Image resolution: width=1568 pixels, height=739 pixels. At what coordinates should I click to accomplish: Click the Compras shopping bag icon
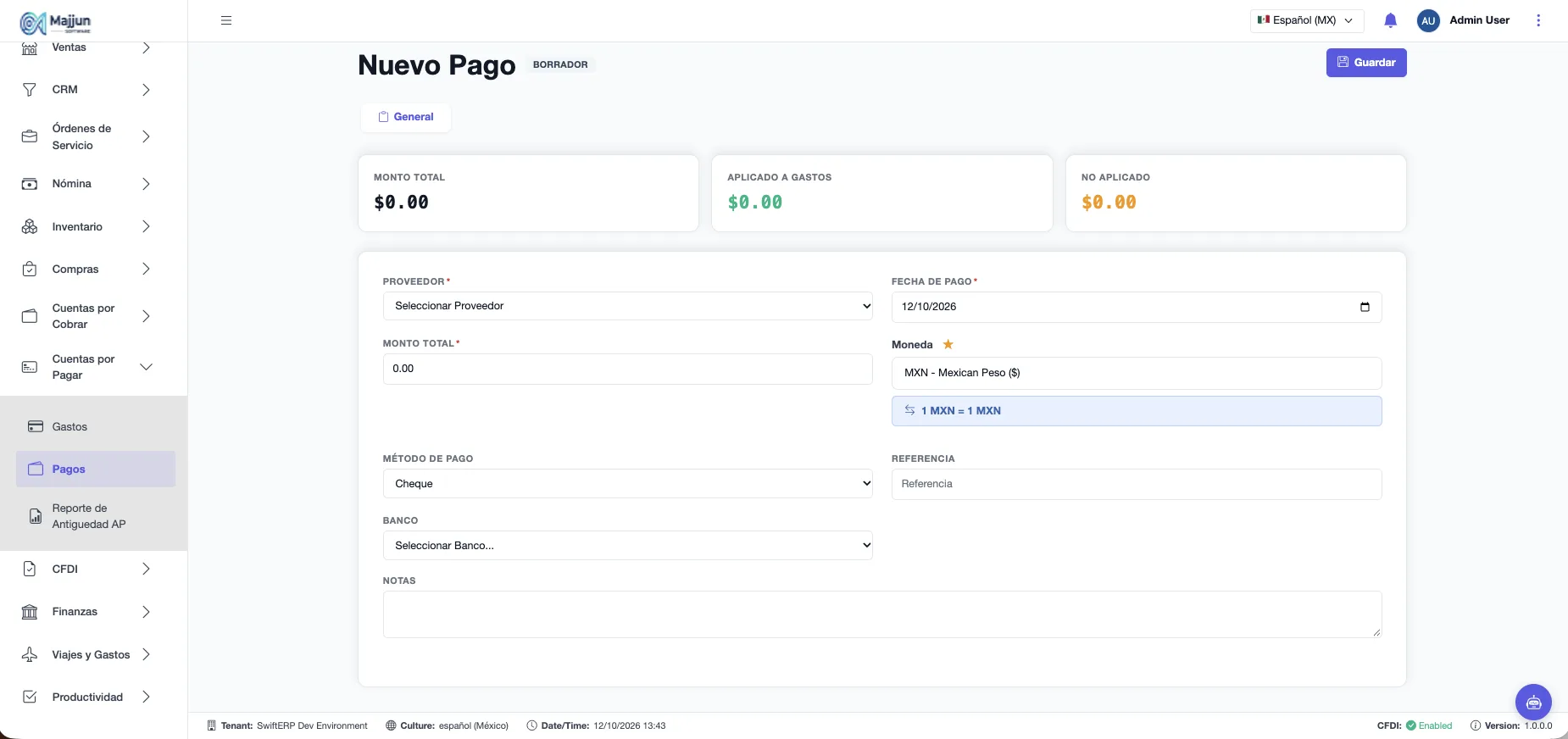(x=30, y=269)
